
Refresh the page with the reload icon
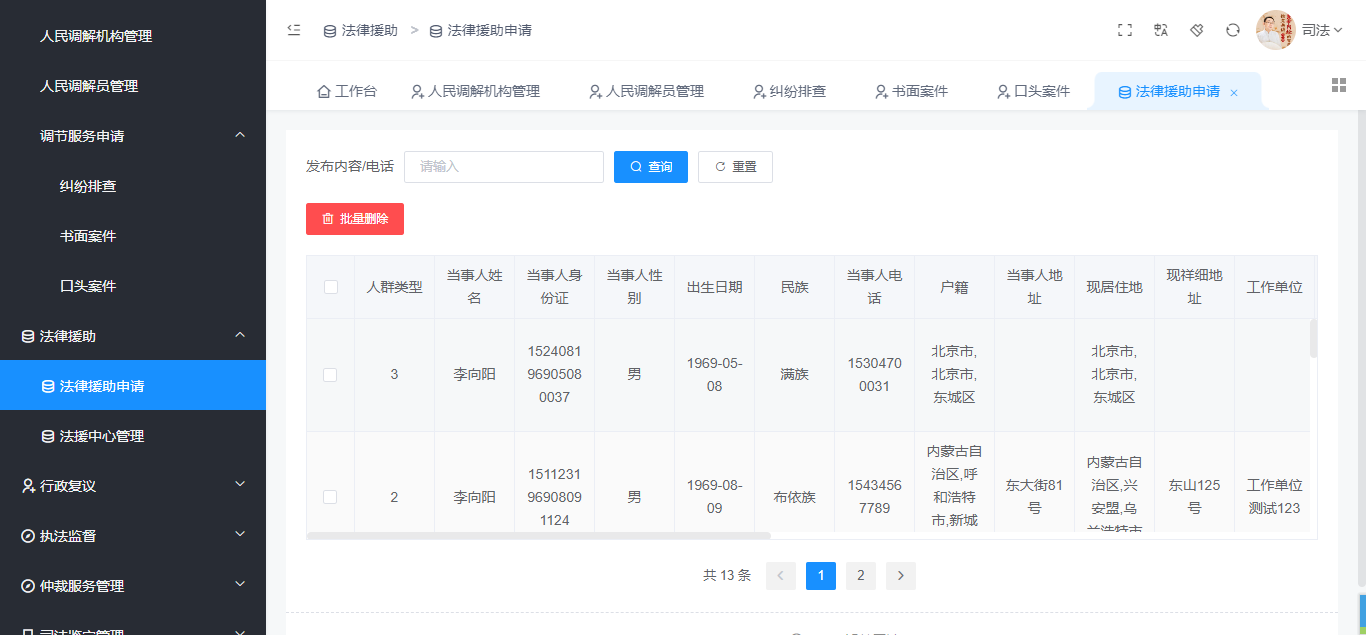coord(1232,30)
